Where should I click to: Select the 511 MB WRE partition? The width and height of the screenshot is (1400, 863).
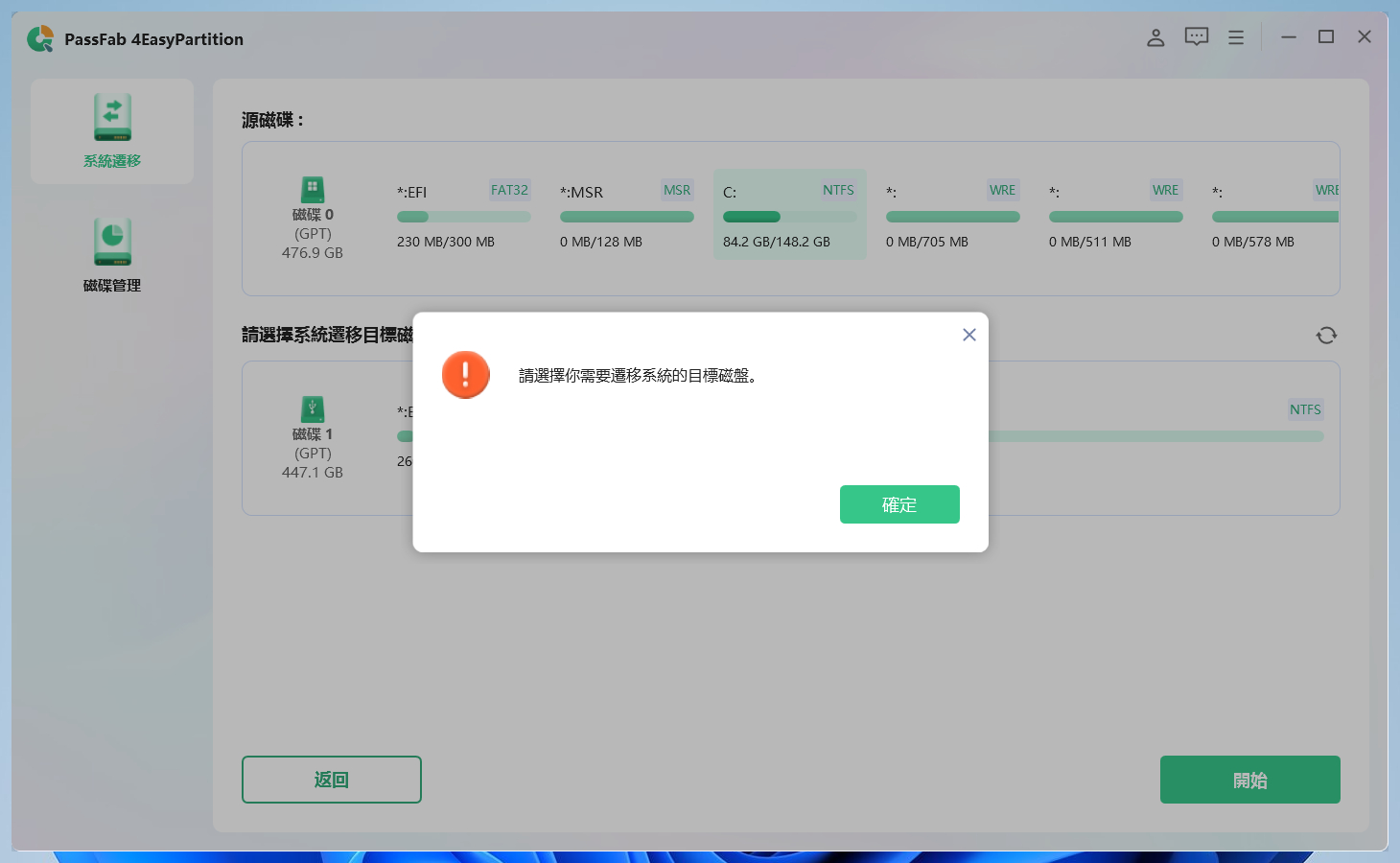click(x=1115, y=215)
